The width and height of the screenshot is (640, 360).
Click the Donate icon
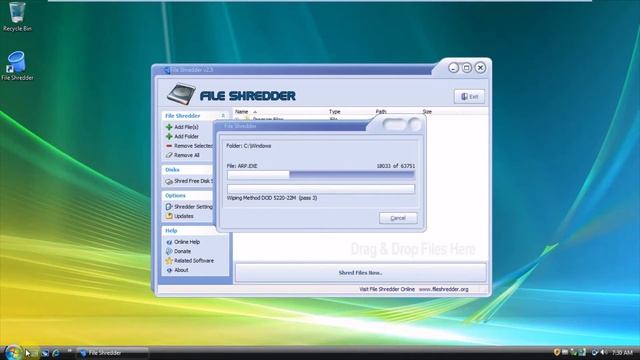pyautogui.click(x=169, y=251)
